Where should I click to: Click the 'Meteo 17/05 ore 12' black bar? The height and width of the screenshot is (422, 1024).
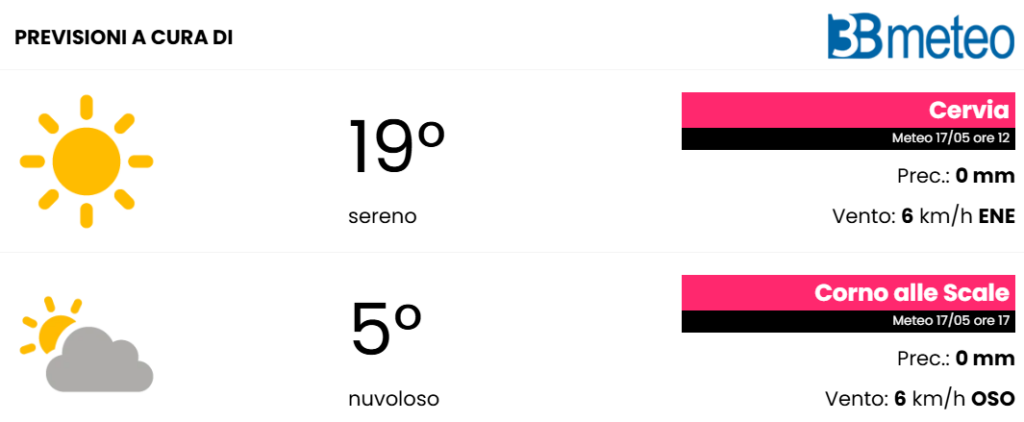[849, 139]
